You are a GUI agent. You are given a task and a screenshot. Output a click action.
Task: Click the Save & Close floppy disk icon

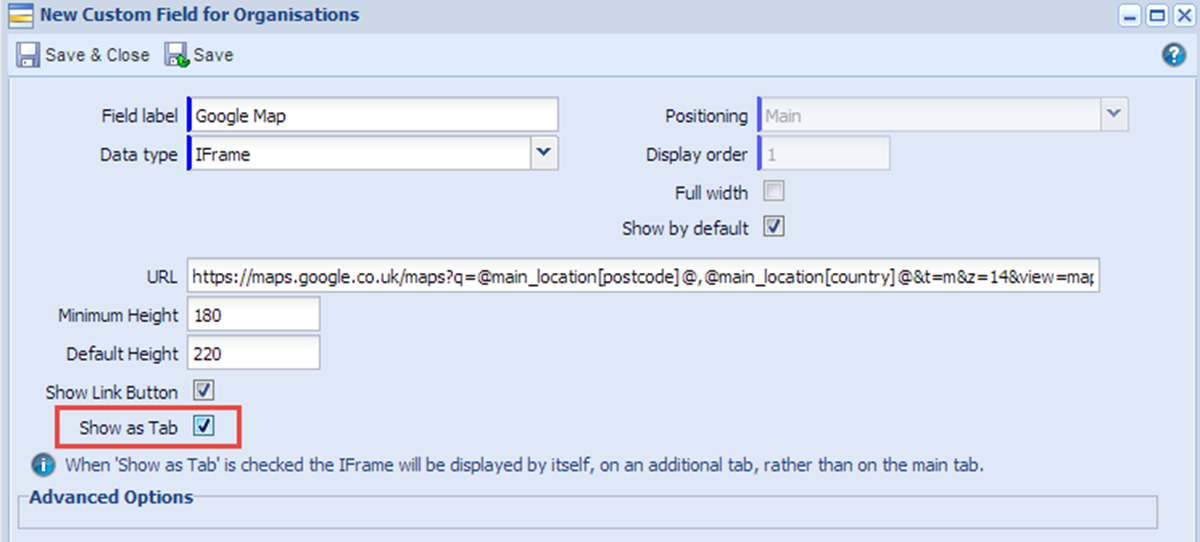click(x=29, y=55)
